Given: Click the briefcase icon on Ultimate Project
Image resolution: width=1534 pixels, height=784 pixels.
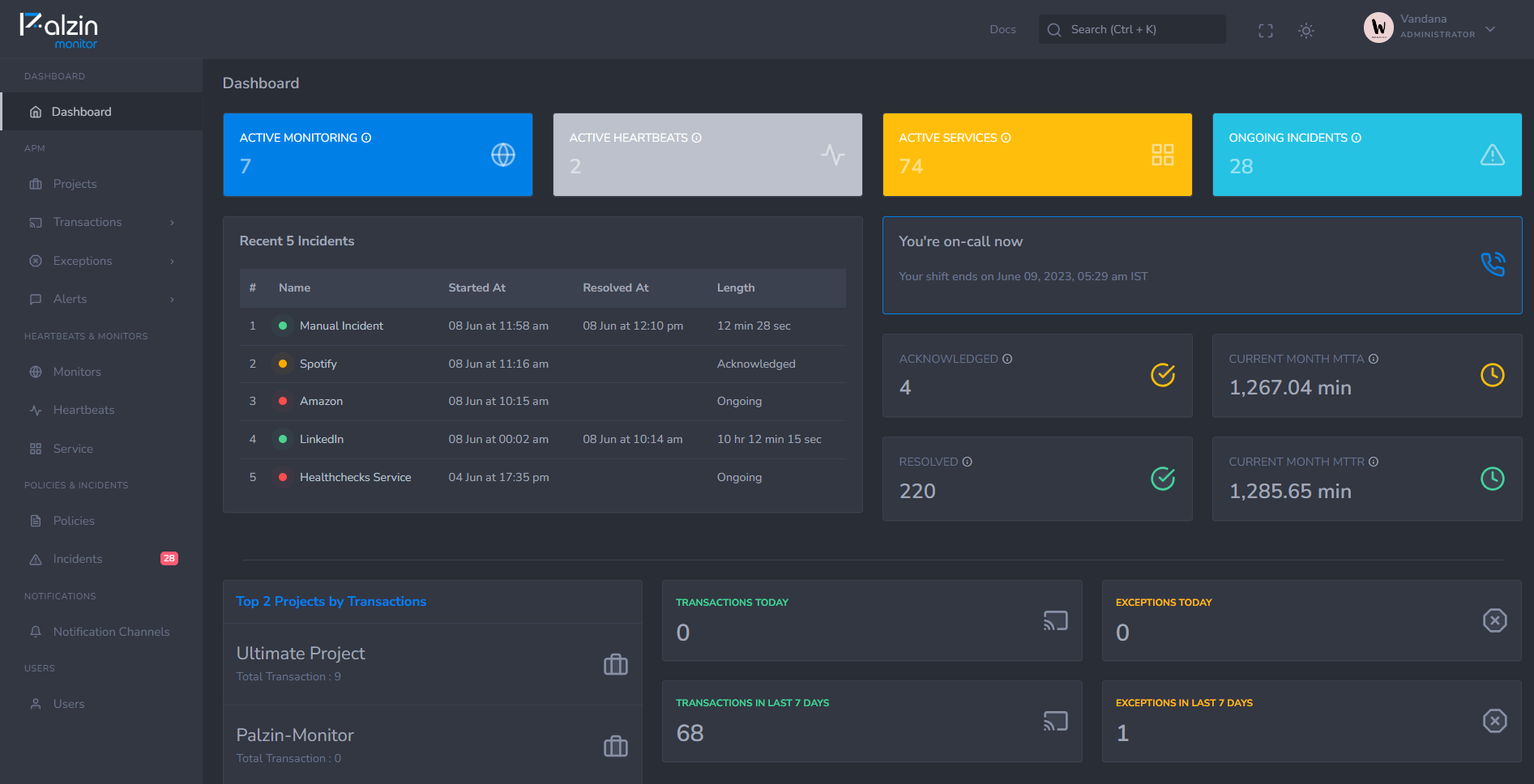Looking at the screenshot, I should [x=616, y=665].
